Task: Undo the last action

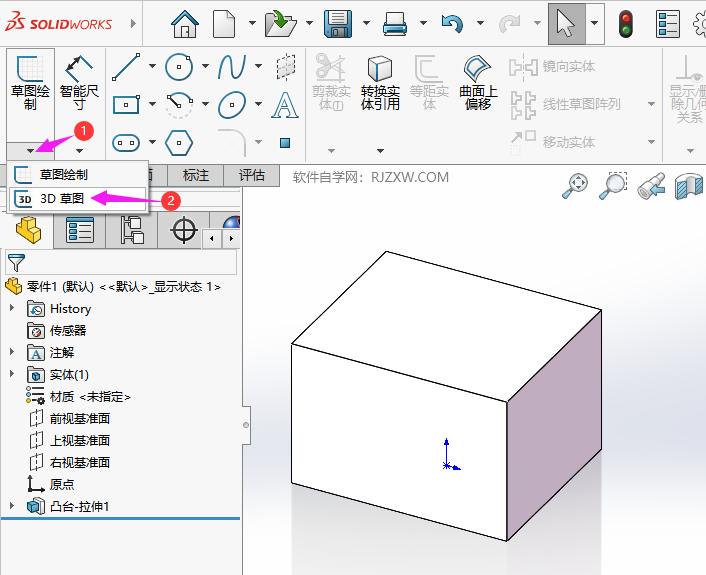Action: click(452, 24)
